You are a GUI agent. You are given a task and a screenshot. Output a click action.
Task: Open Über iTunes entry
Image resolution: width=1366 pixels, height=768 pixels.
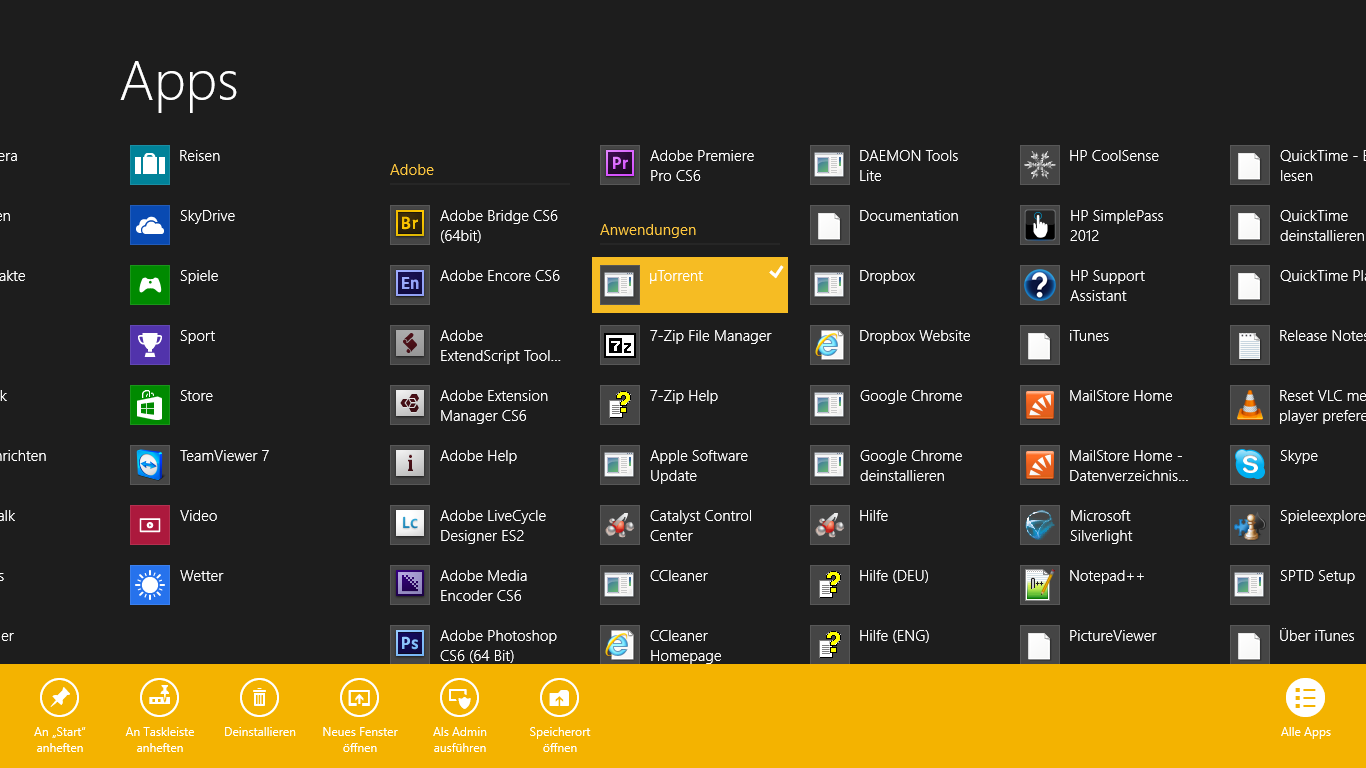pos(1298,644)
